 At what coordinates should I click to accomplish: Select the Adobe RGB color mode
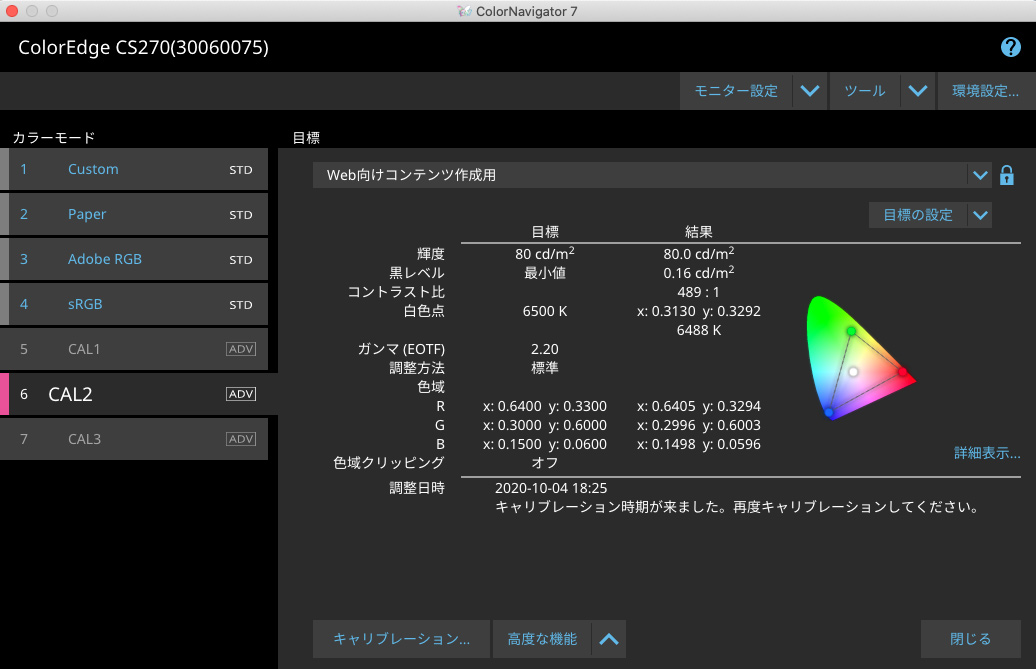click(x=134, y=259)
